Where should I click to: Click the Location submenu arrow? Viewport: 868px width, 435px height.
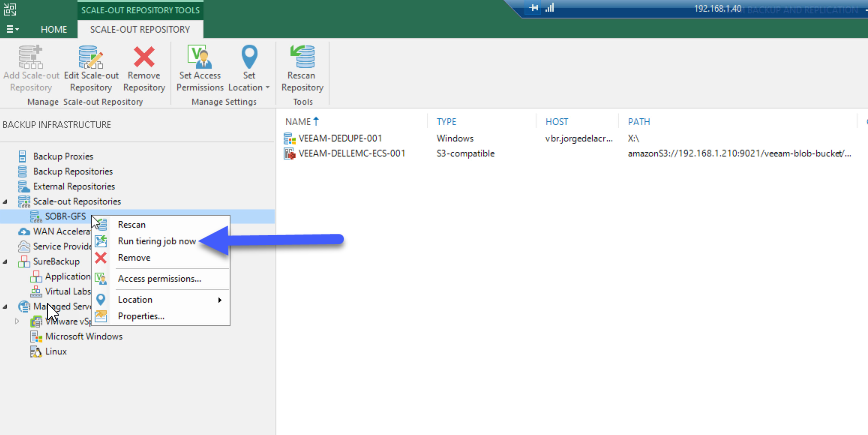[220, 300]
